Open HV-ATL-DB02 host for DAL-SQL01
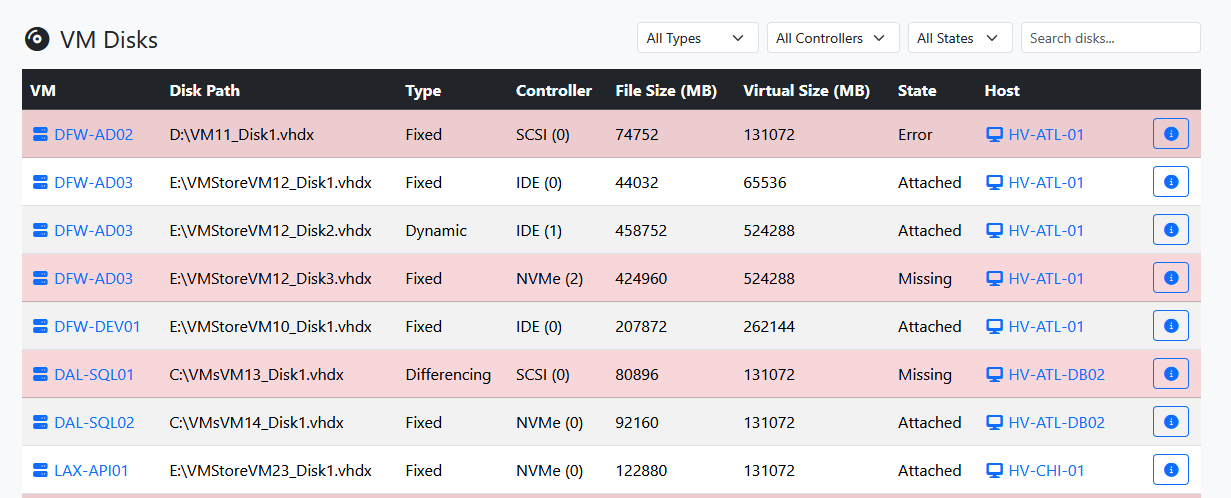Viewport: 1231px width, 498px height. tap(1056, 374)
